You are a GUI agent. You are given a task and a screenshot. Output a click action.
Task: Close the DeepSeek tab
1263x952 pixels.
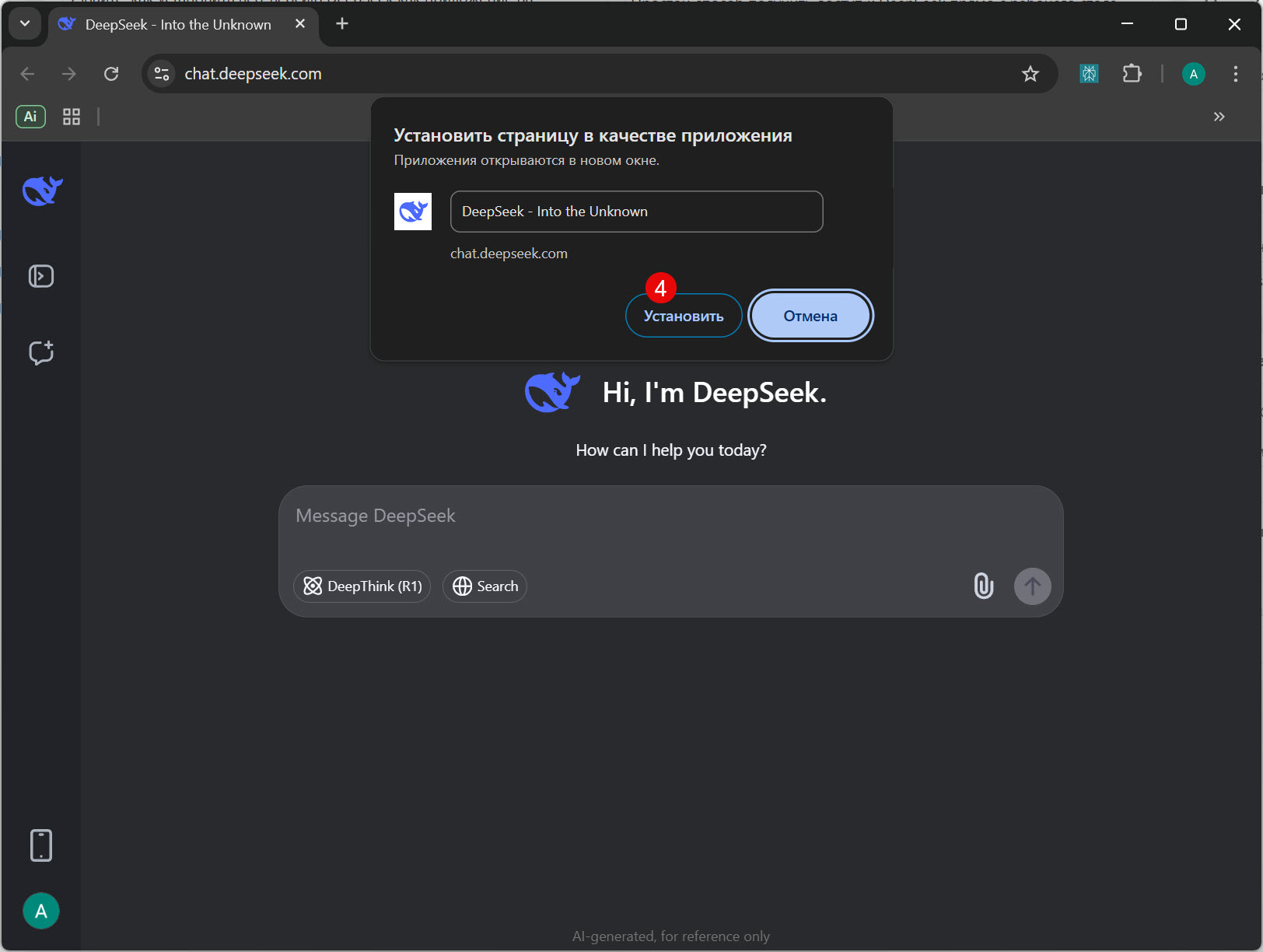click(x=300, y=24)
